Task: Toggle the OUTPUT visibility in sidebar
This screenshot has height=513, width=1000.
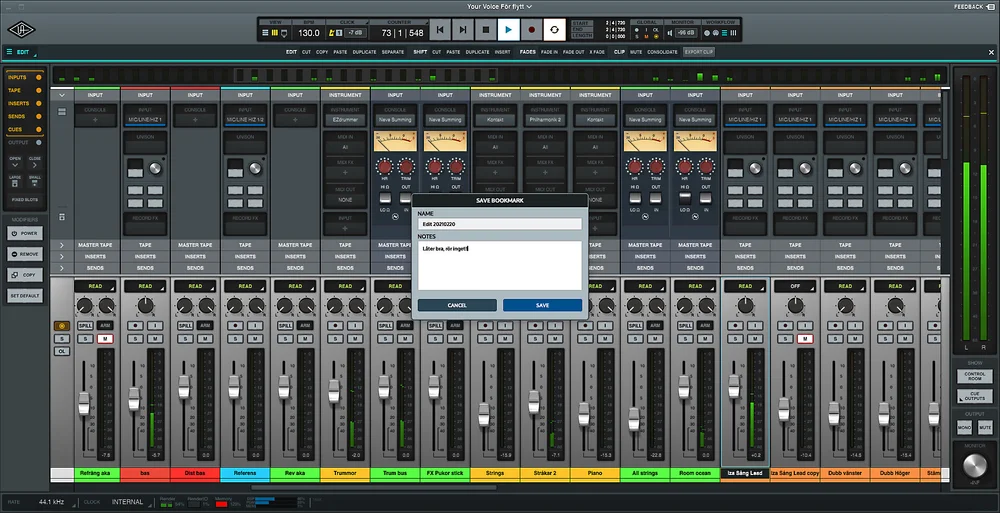Action: (x=38, y=143)
